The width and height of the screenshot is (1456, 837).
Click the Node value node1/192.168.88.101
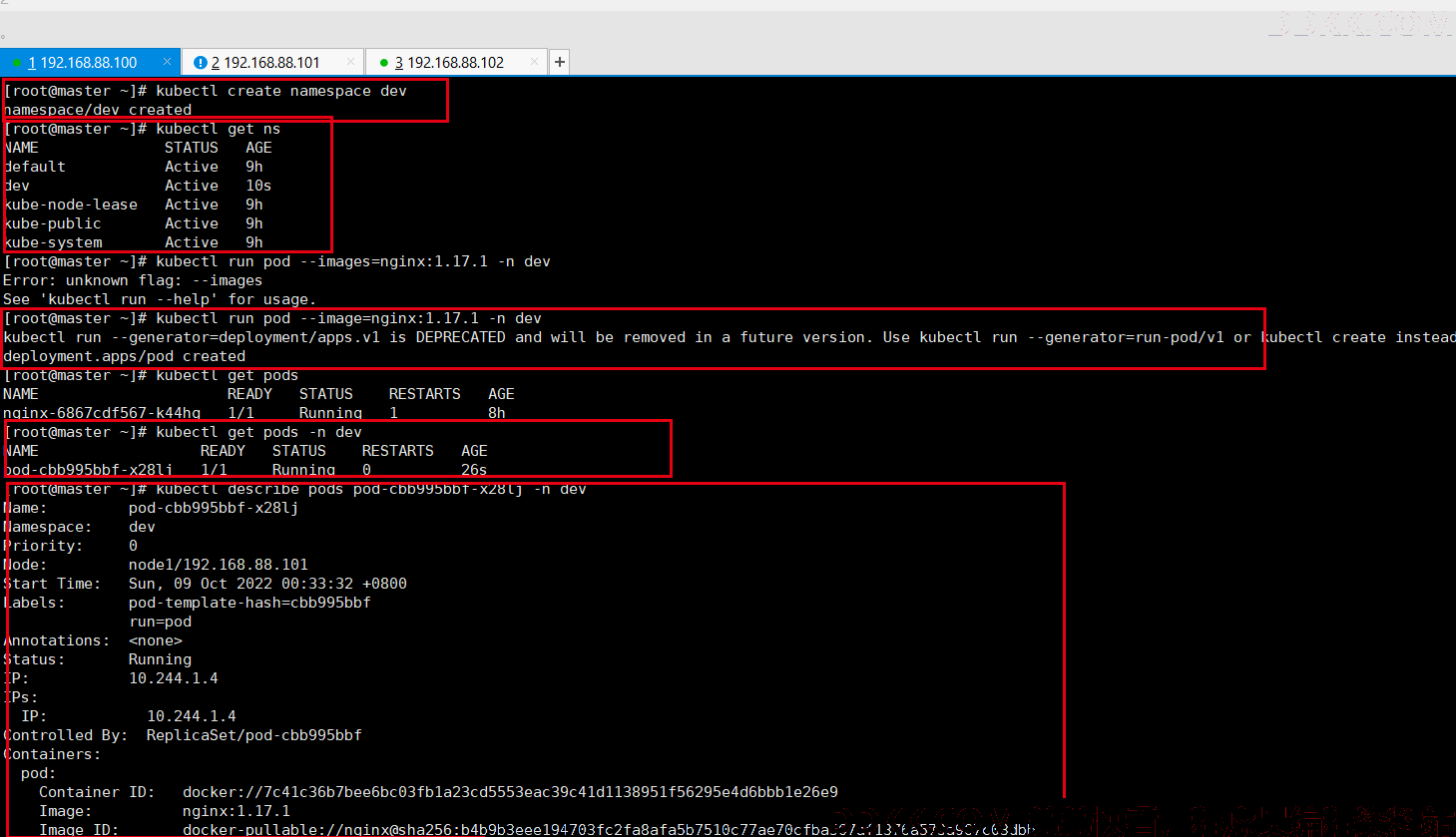219,565
